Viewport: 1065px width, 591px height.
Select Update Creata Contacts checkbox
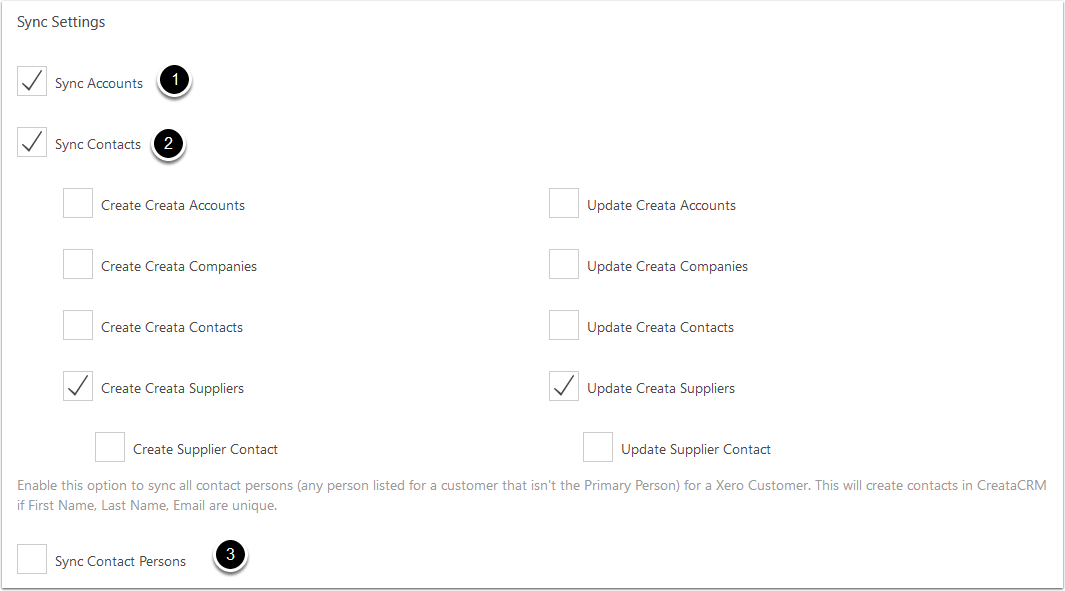point(564,325)
